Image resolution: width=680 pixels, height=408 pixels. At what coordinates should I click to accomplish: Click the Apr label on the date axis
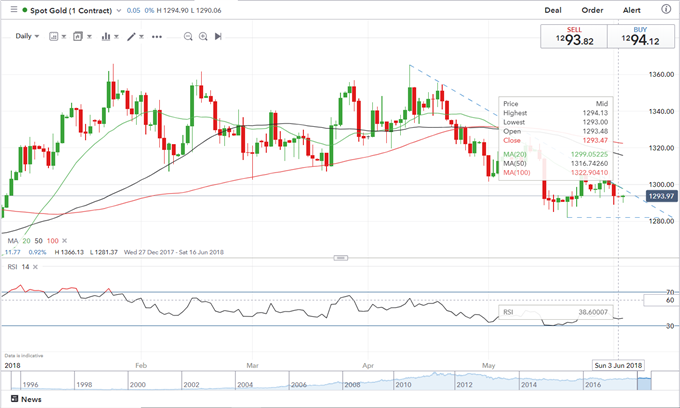click(368, 366)
